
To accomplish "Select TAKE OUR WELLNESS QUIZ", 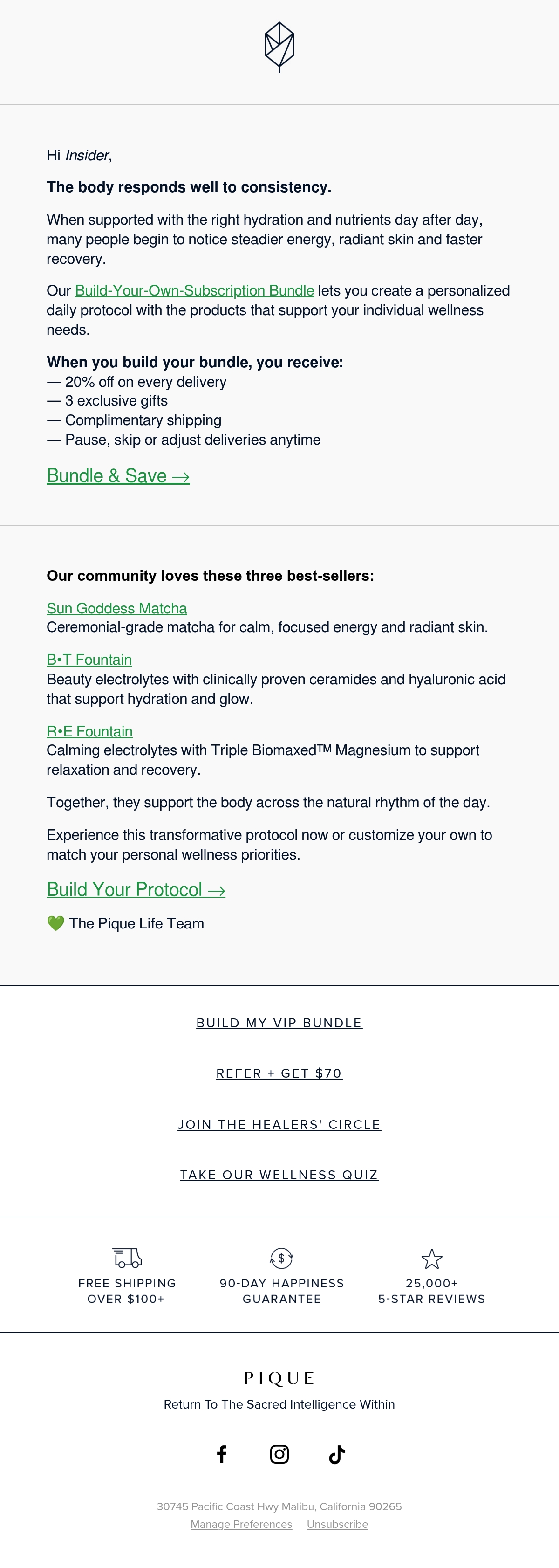I will tap(279, 1175).
